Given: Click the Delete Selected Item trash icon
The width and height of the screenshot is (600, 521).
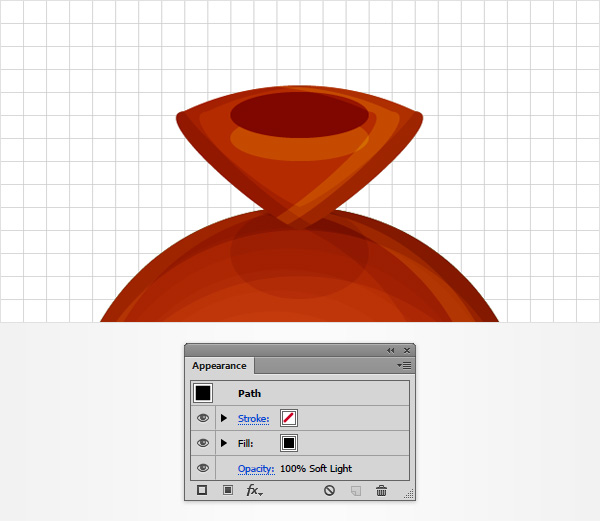Looking at the screenshot, I should click(x=382, y=490).
